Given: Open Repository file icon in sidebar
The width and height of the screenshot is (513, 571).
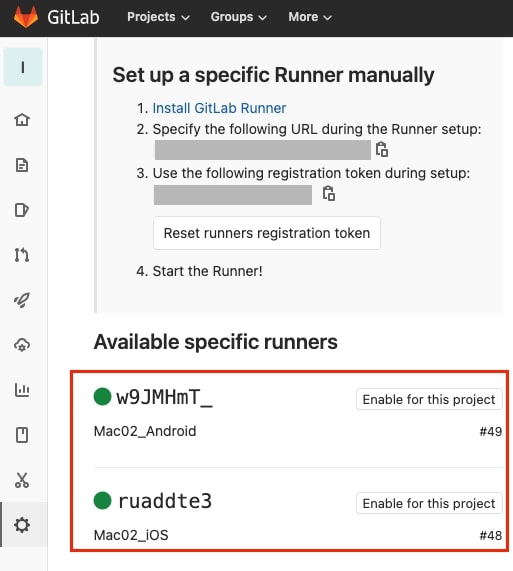Looking at the screenshot, I should [22, 165].
